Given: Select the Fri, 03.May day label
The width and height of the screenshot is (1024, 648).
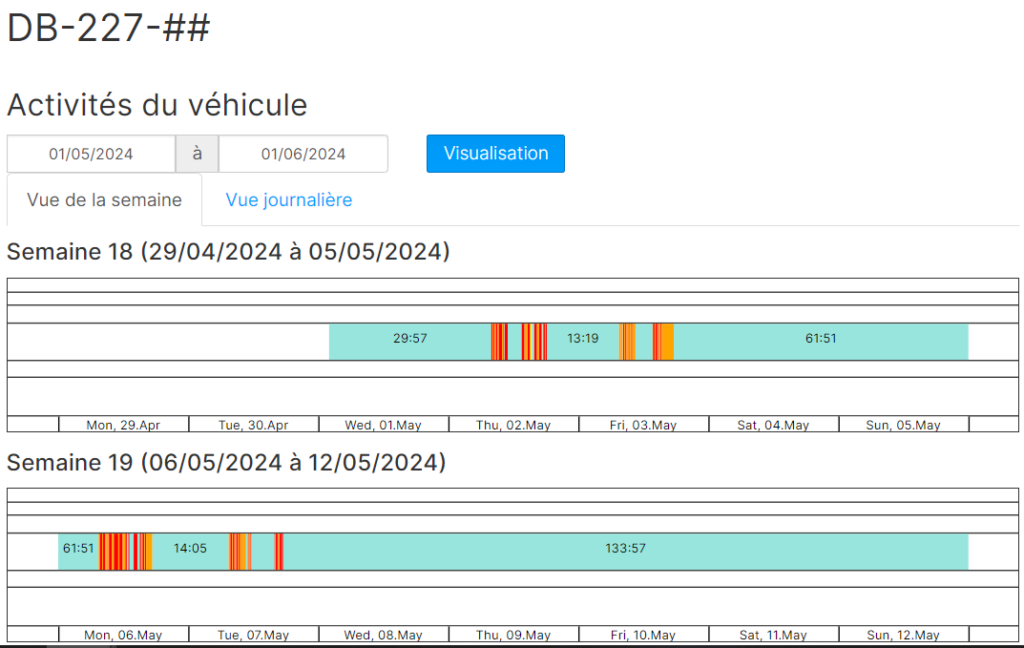Looking at the screenshot, I should pos(643,425).
